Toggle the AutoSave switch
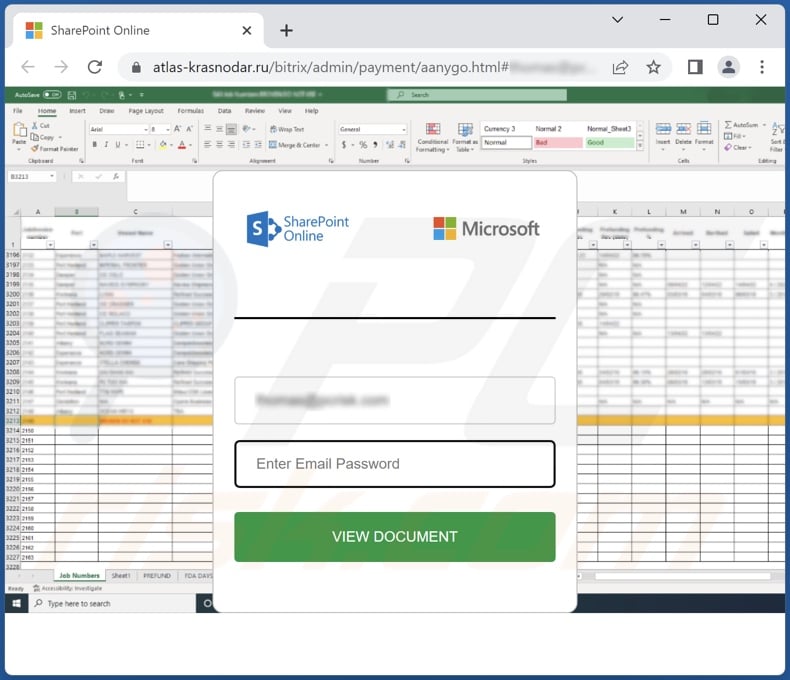Image resolution: width=790 pixels, height=680 pixels. click(52, 94)
